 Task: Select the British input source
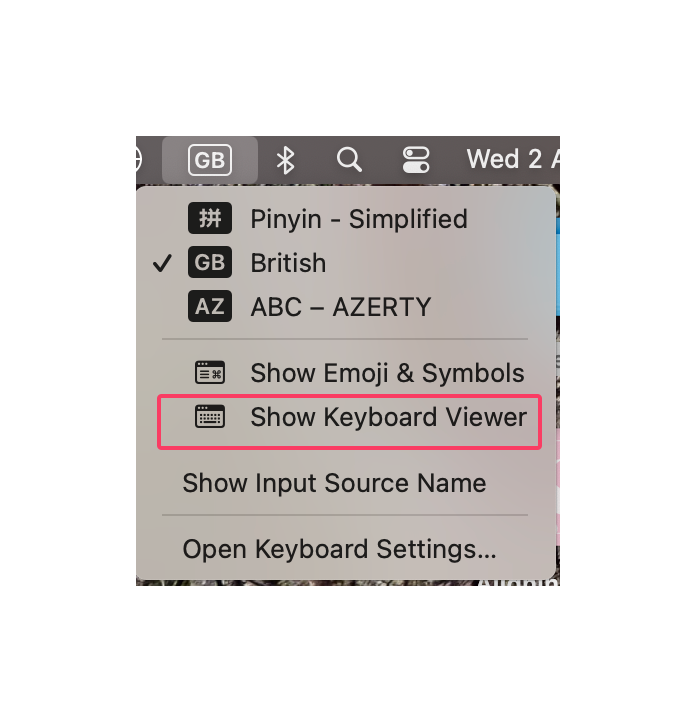[x=346, y=262]
